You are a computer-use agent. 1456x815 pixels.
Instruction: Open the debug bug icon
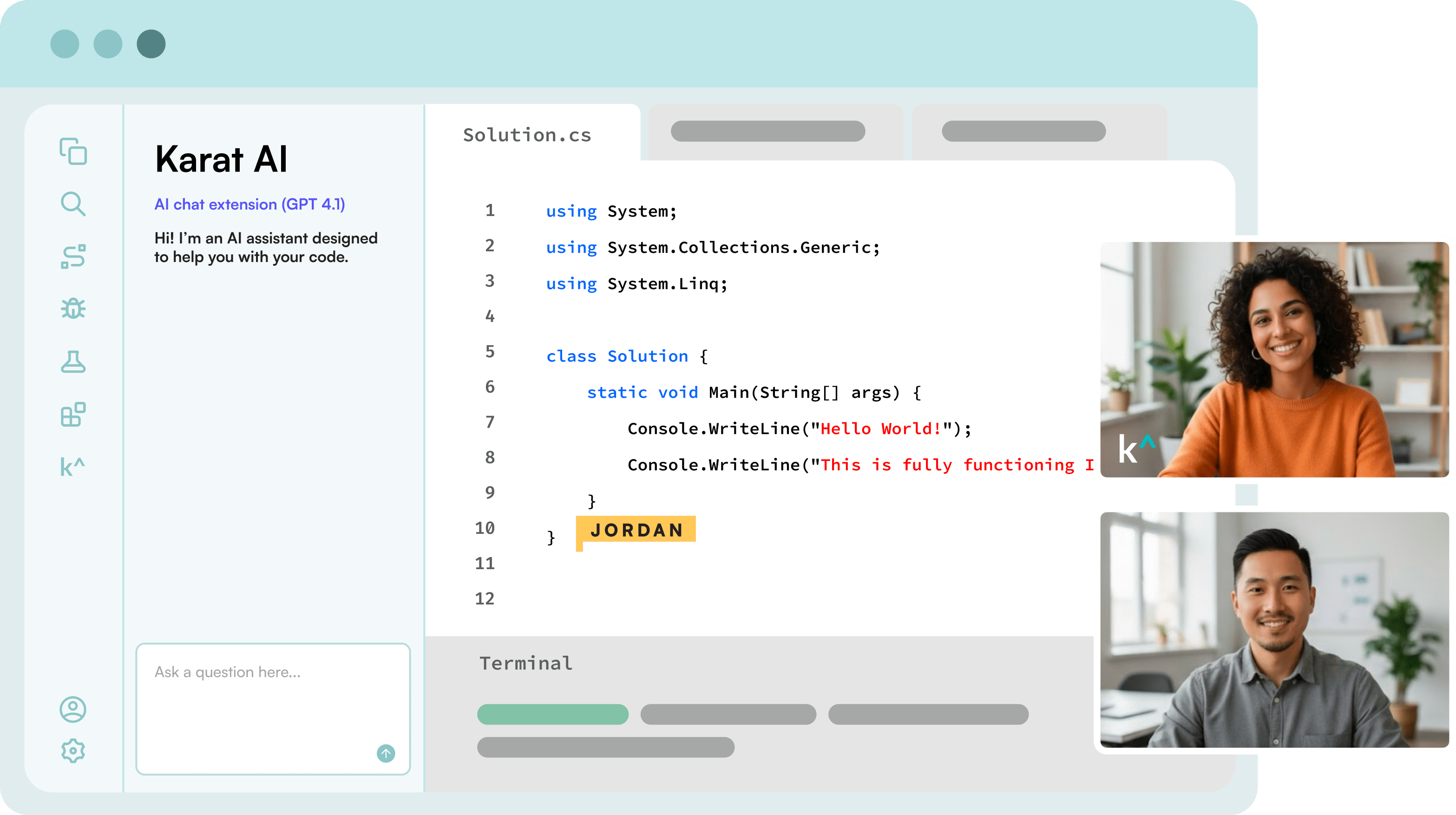point(73,309)
